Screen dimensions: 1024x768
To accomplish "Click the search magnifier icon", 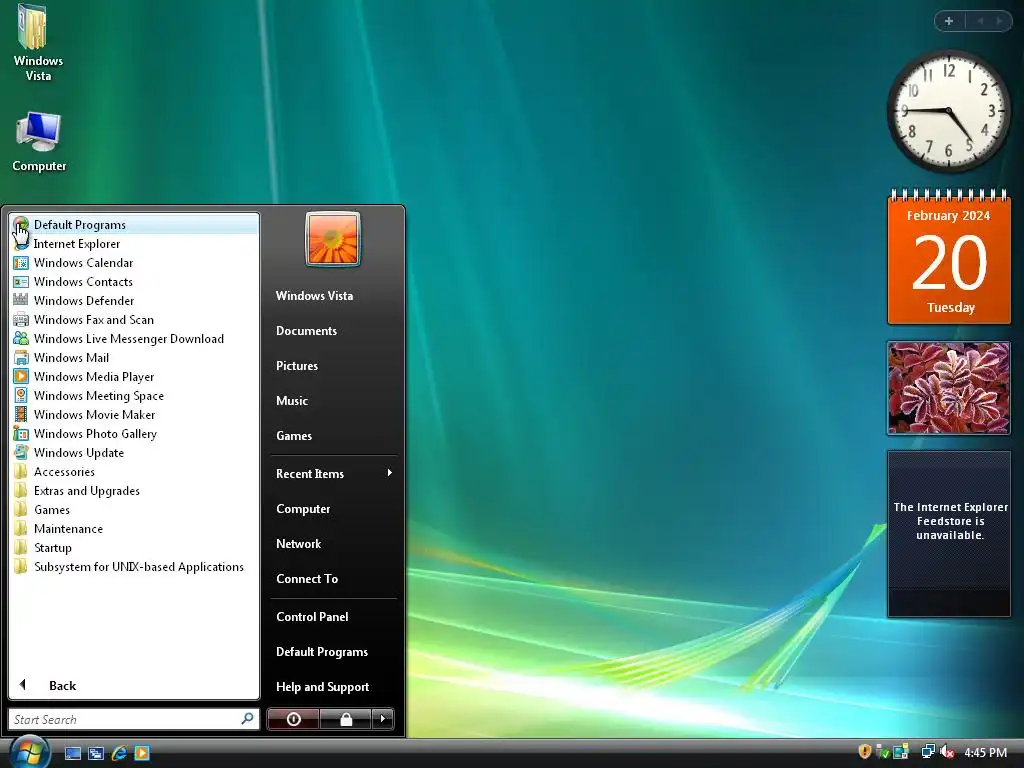I will click(248, 719).
